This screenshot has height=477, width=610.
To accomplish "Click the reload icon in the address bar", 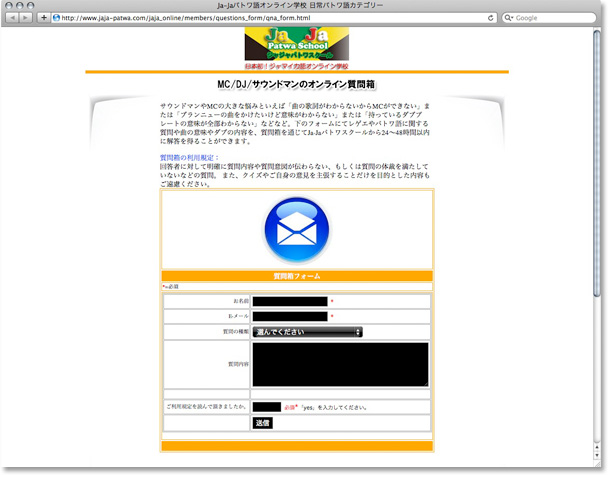I will [491, 18].
